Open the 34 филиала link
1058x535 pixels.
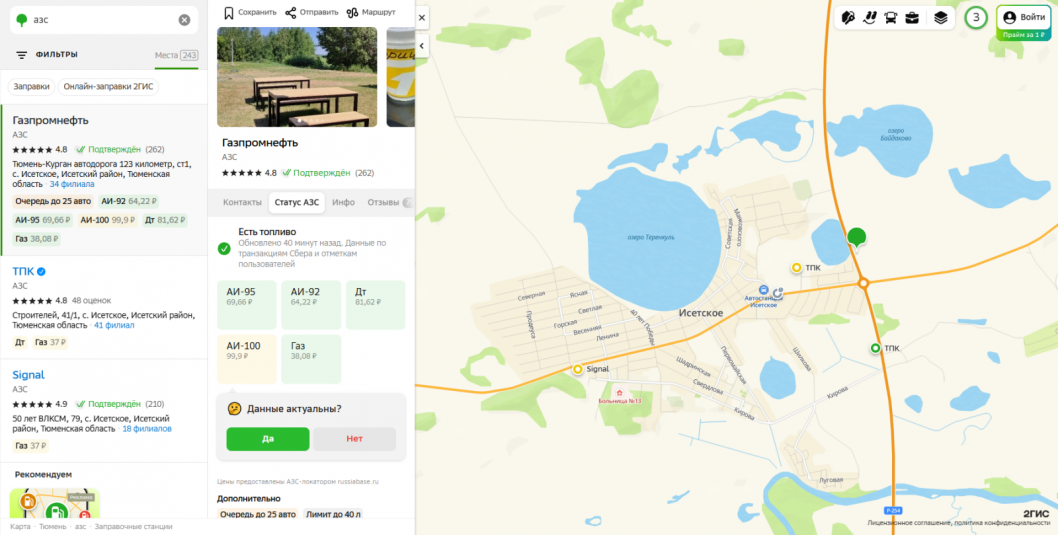point(72,184)
